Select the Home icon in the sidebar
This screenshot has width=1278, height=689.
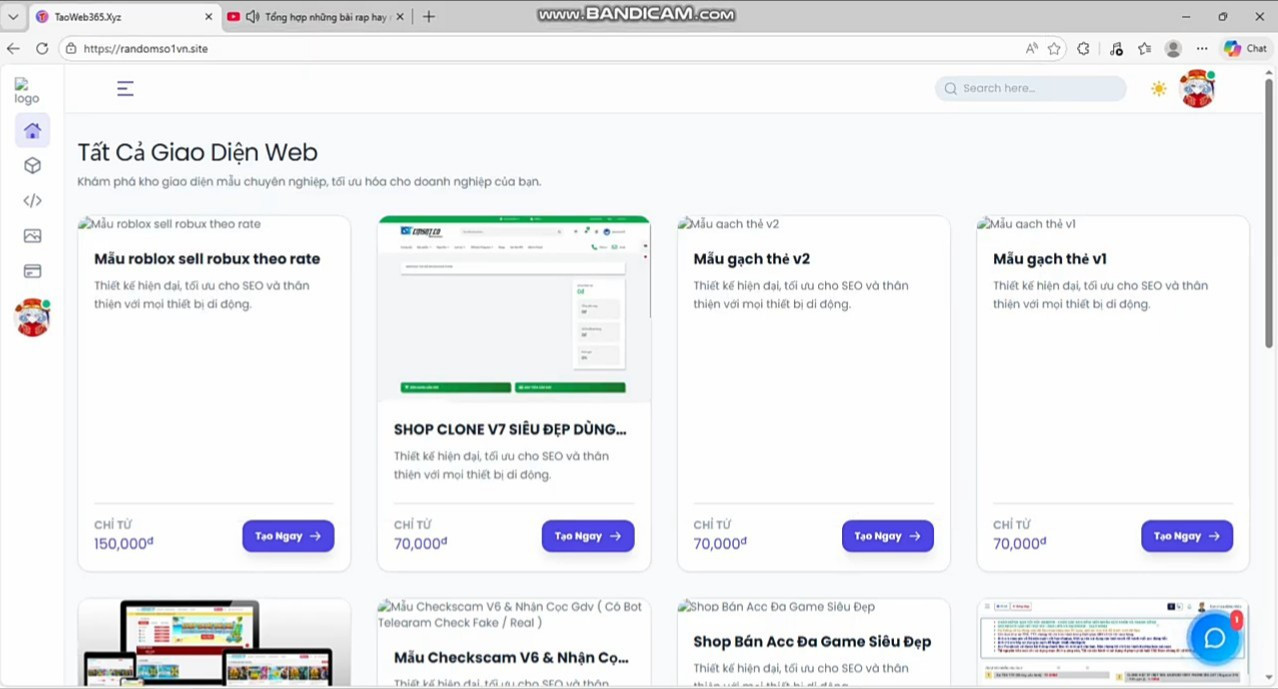pos(32,130)
